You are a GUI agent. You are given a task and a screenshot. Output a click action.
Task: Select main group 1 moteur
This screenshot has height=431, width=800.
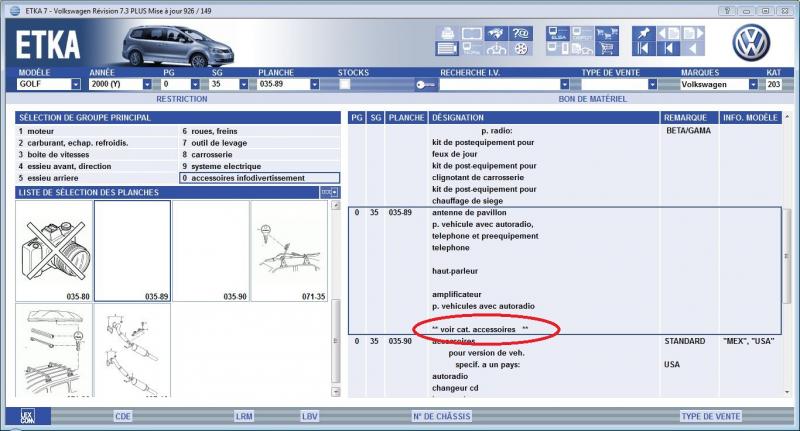click(96, 131)
